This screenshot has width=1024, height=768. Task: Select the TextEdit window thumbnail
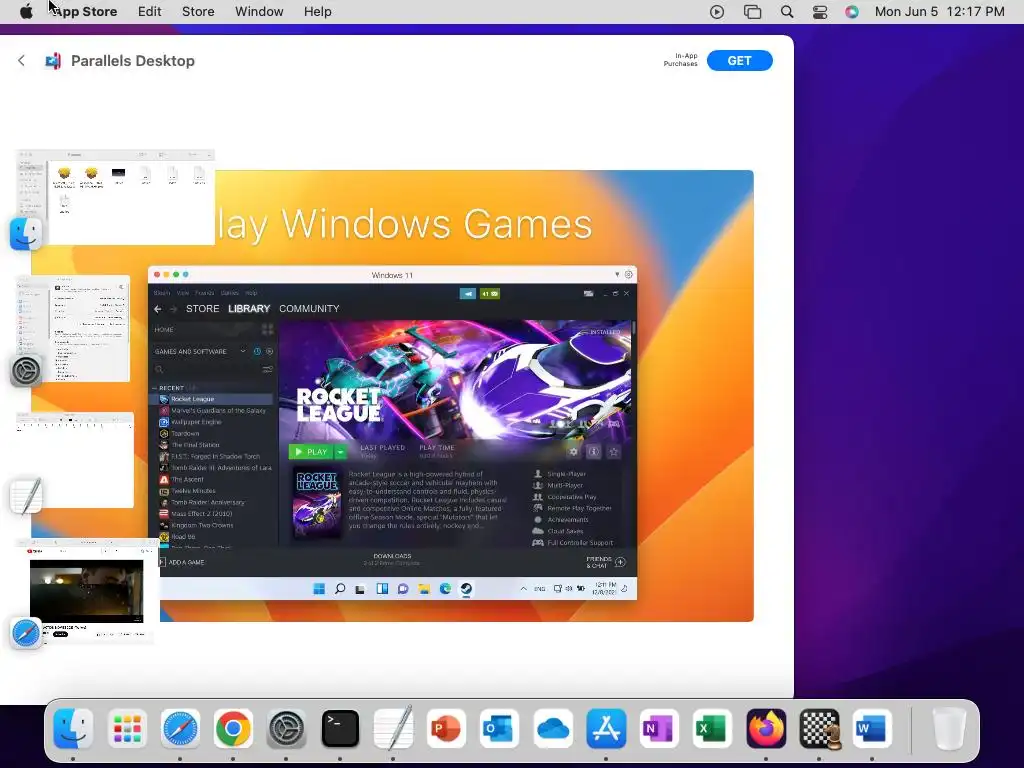pyautogui.click(x=76, y=460)
